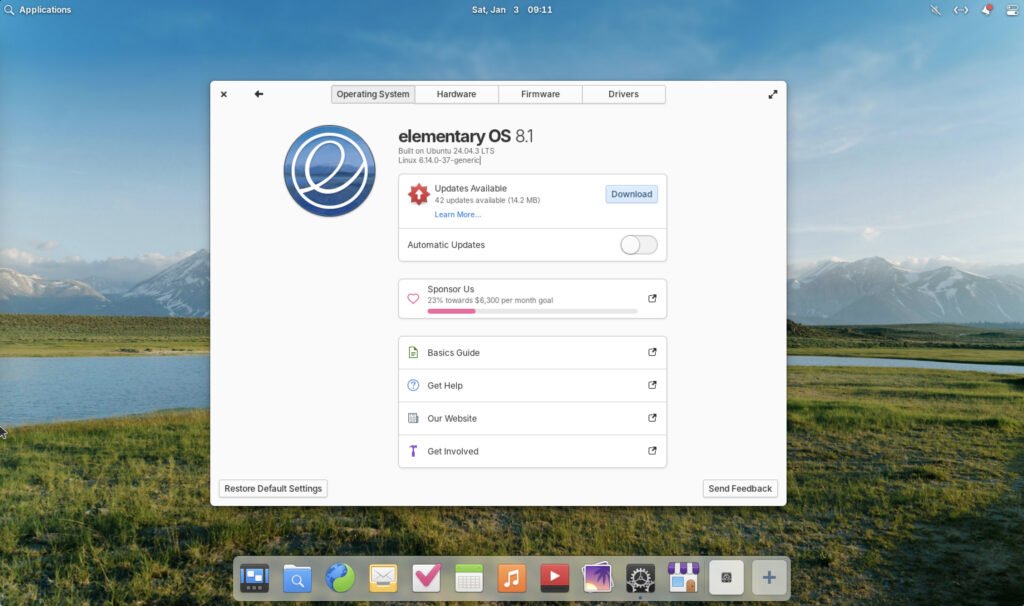Image resolution: width=1024 pixels, height=606 pixels.
Task: Switch to the Firmware tab
Action: [x=540, y=93]
